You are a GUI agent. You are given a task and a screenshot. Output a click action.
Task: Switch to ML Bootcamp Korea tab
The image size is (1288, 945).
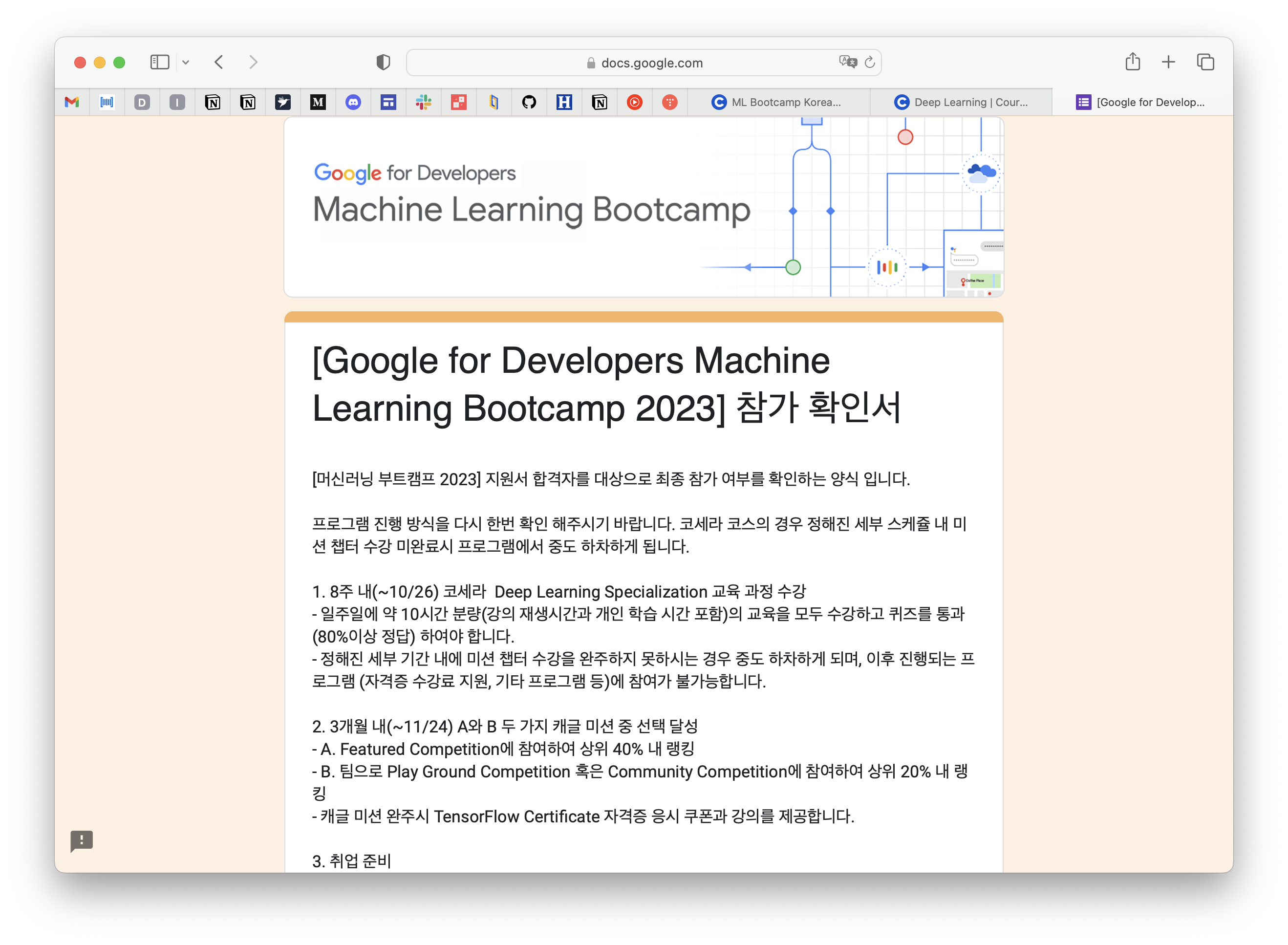click(x=778, y=103)
